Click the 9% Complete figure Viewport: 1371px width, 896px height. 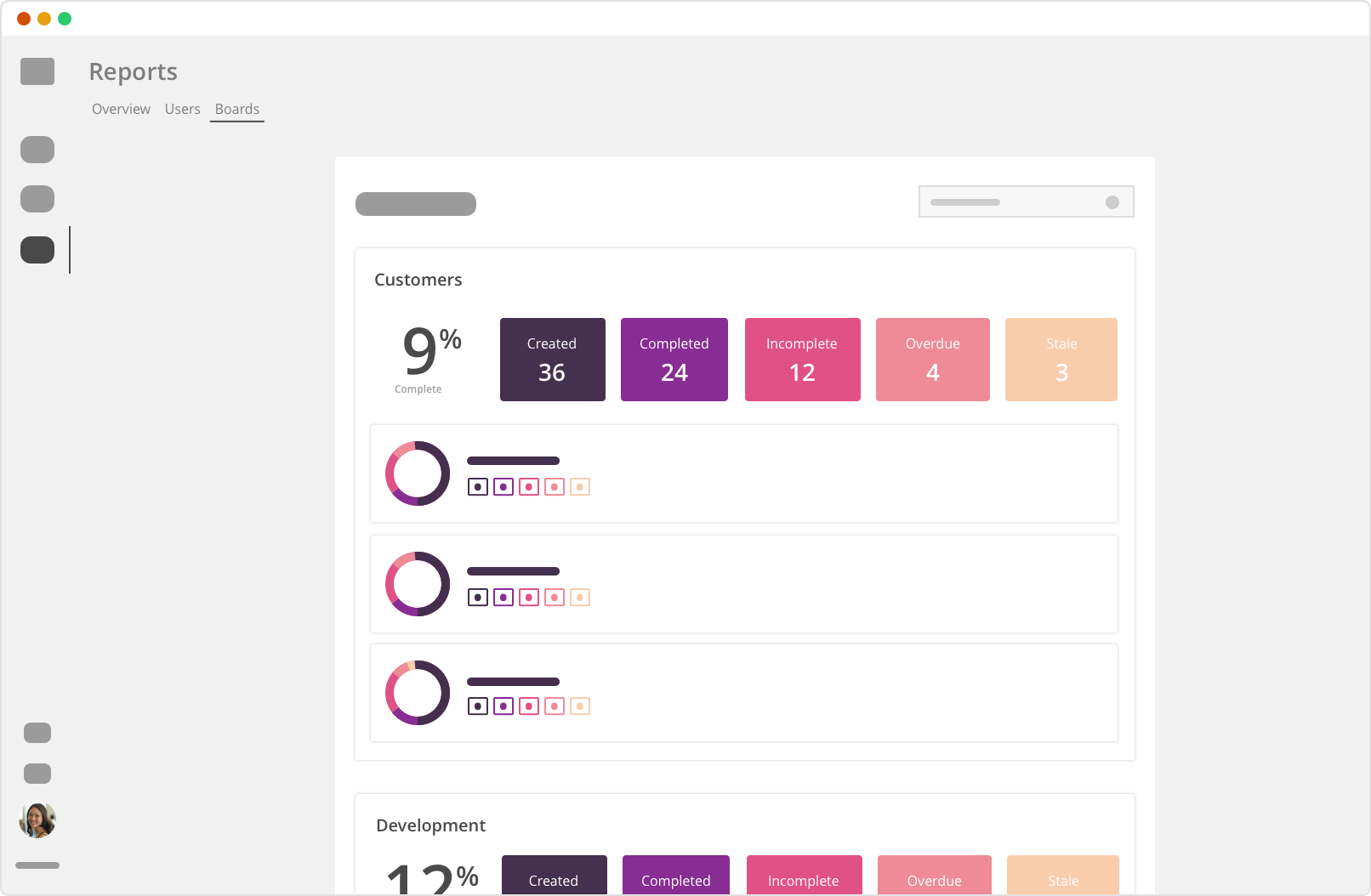point(430,360)
